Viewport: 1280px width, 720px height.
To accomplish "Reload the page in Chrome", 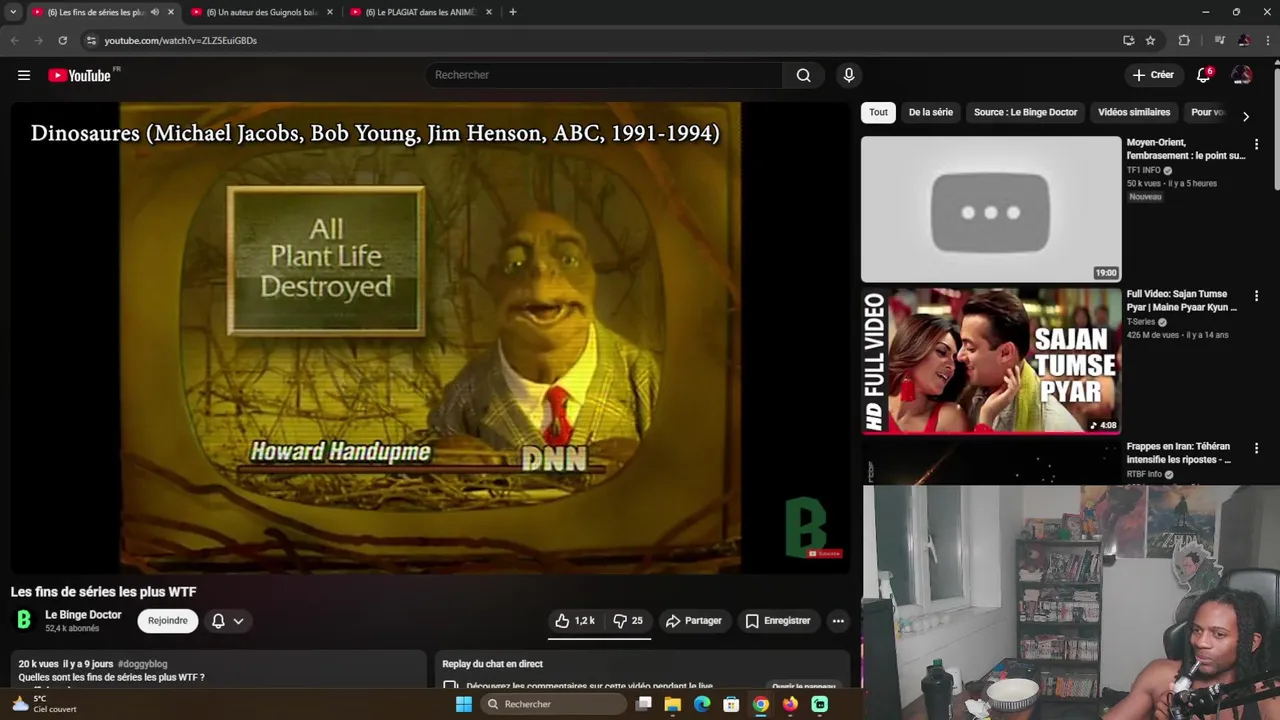I will tap(62, 40).
